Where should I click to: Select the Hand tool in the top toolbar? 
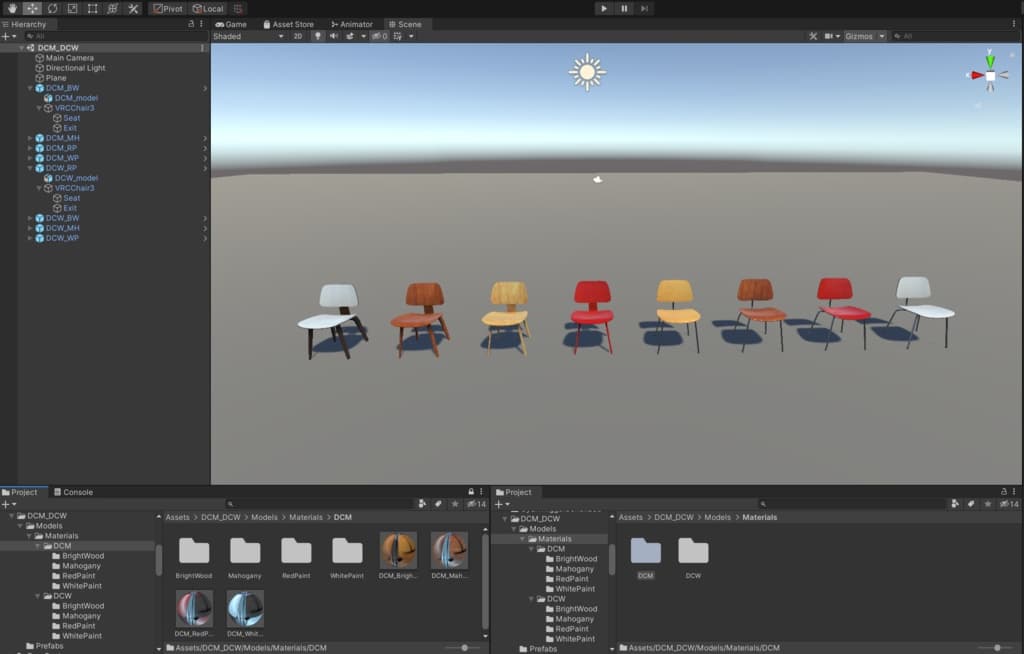12,8
